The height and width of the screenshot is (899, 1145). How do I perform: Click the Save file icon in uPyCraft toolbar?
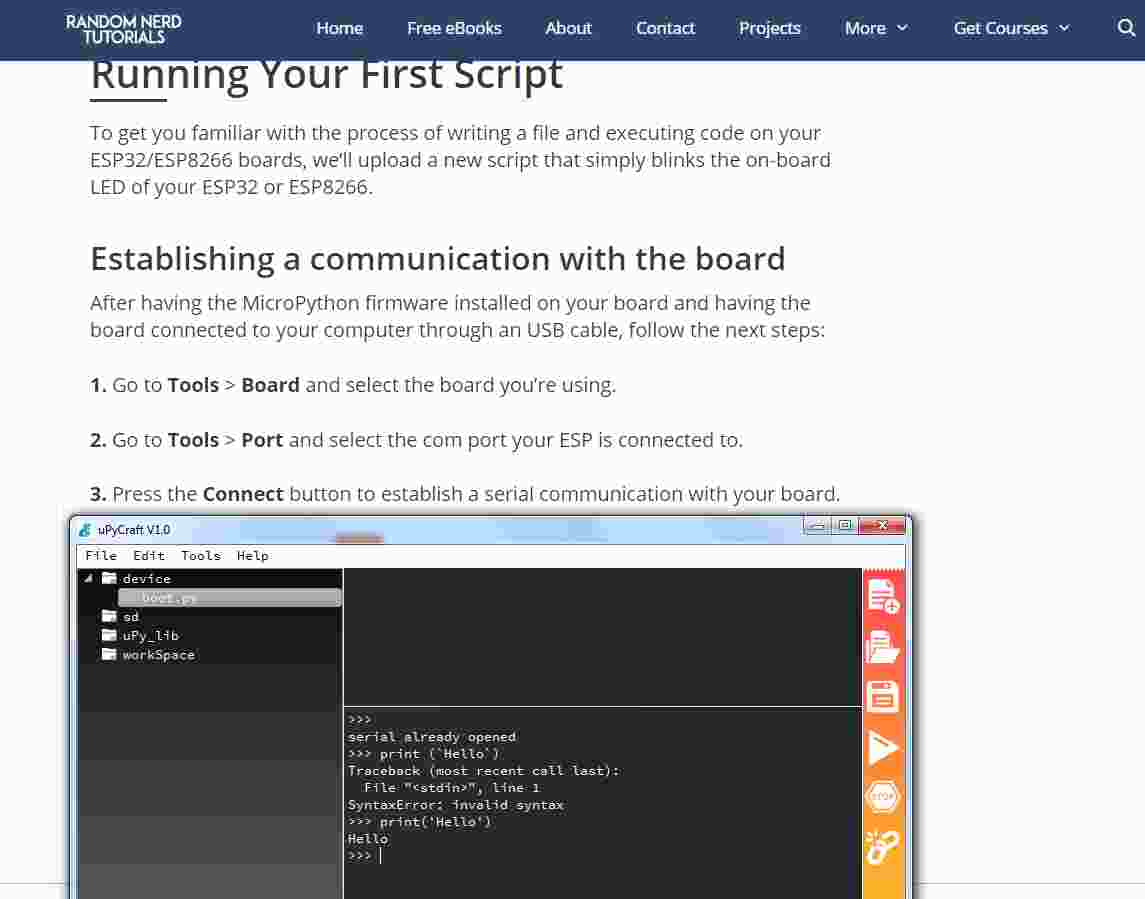883,696
